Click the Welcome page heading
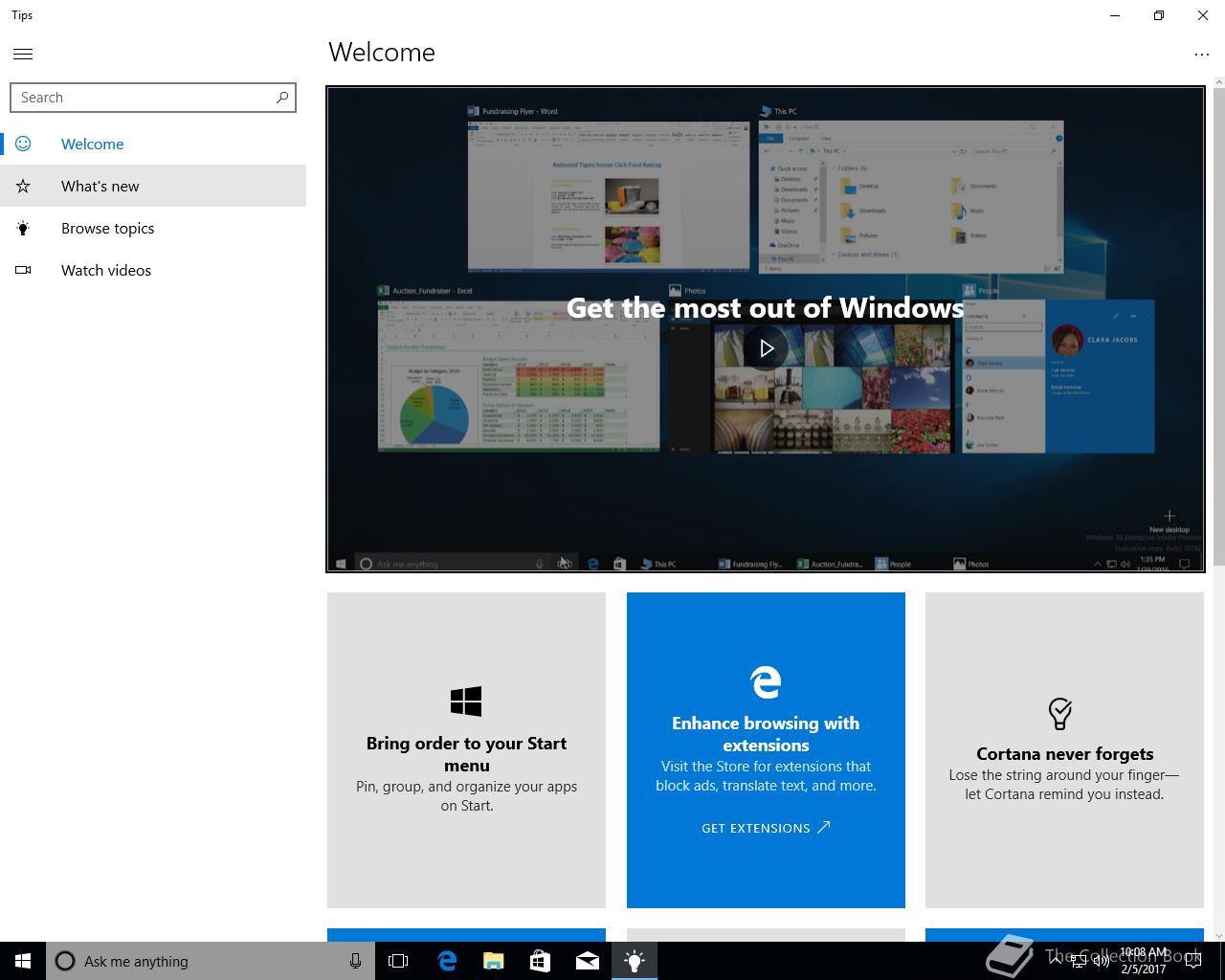Image resolution: width=1225 pixels, height=980 pixels. coord(382,53)
